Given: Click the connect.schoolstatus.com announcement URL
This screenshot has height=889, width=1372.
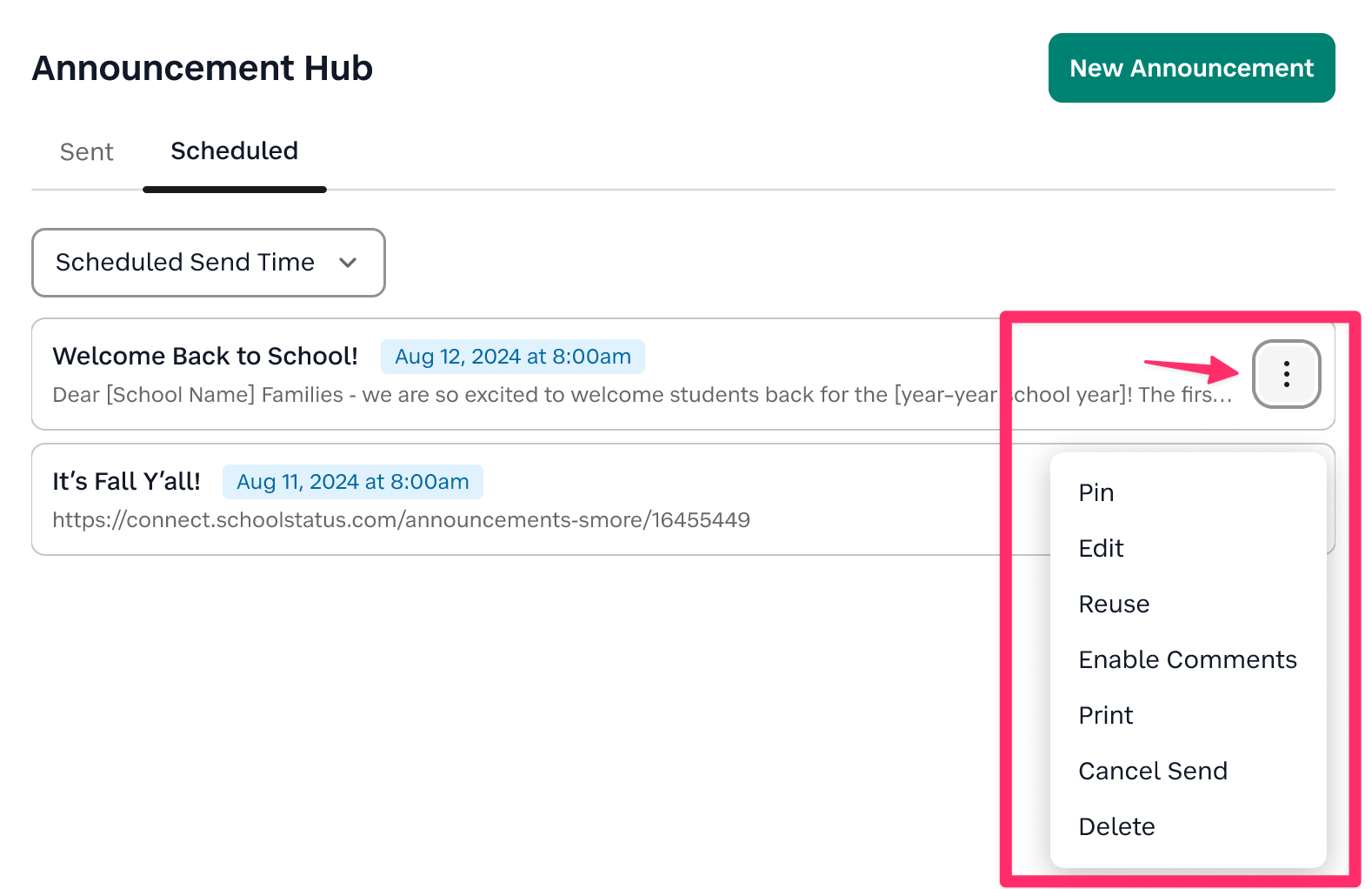Looking at the screenshot, I should 401,520.
